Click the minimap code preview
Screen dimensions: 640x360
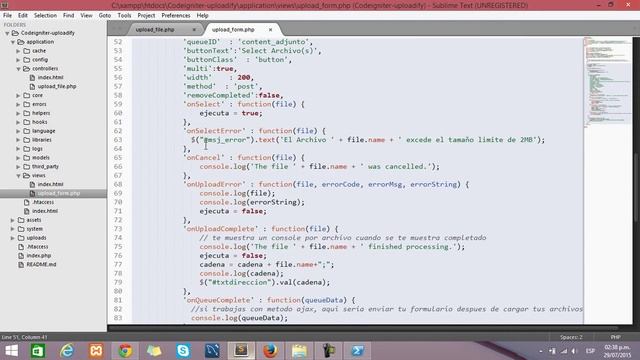click(x=608, y=82)
